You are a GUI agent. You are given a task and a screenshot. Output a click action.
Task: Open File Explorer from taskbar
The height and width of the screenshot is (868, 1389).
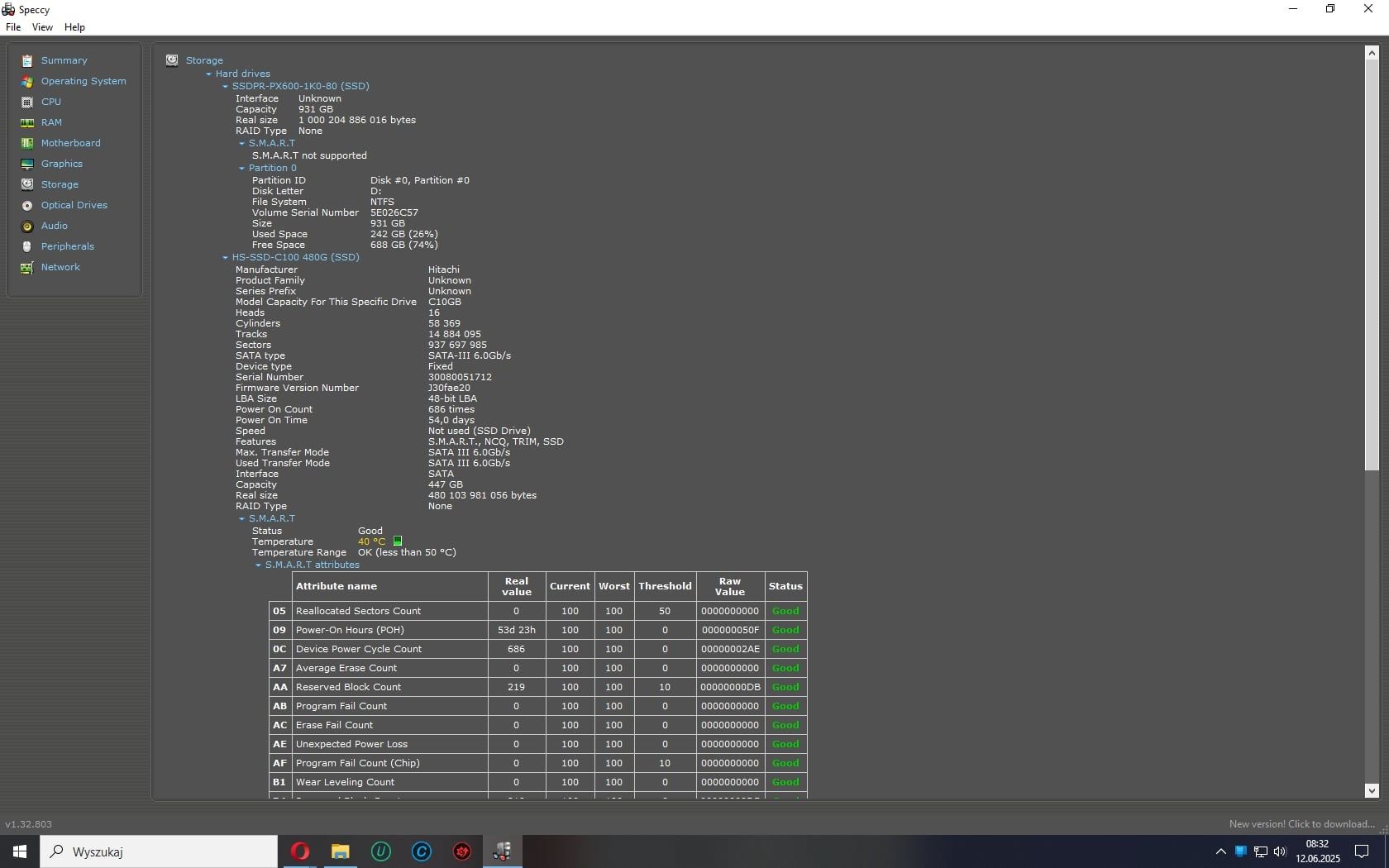(341, 851)
